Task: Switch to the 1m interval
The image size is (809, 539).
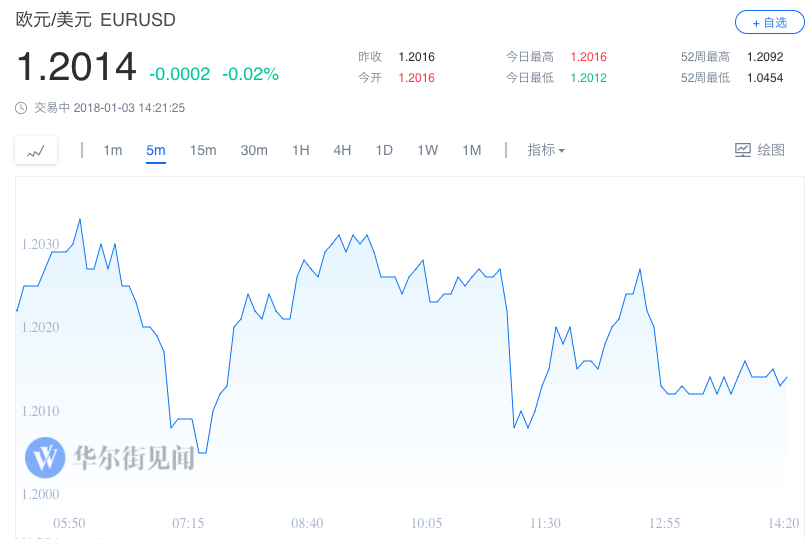Action: point(113,150)
